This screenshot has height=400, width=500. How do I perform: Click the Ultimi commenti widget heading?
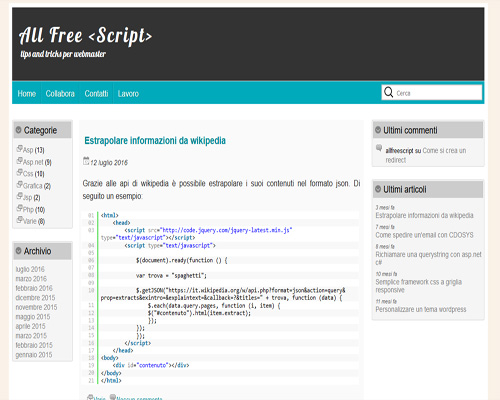click(410, 130)
